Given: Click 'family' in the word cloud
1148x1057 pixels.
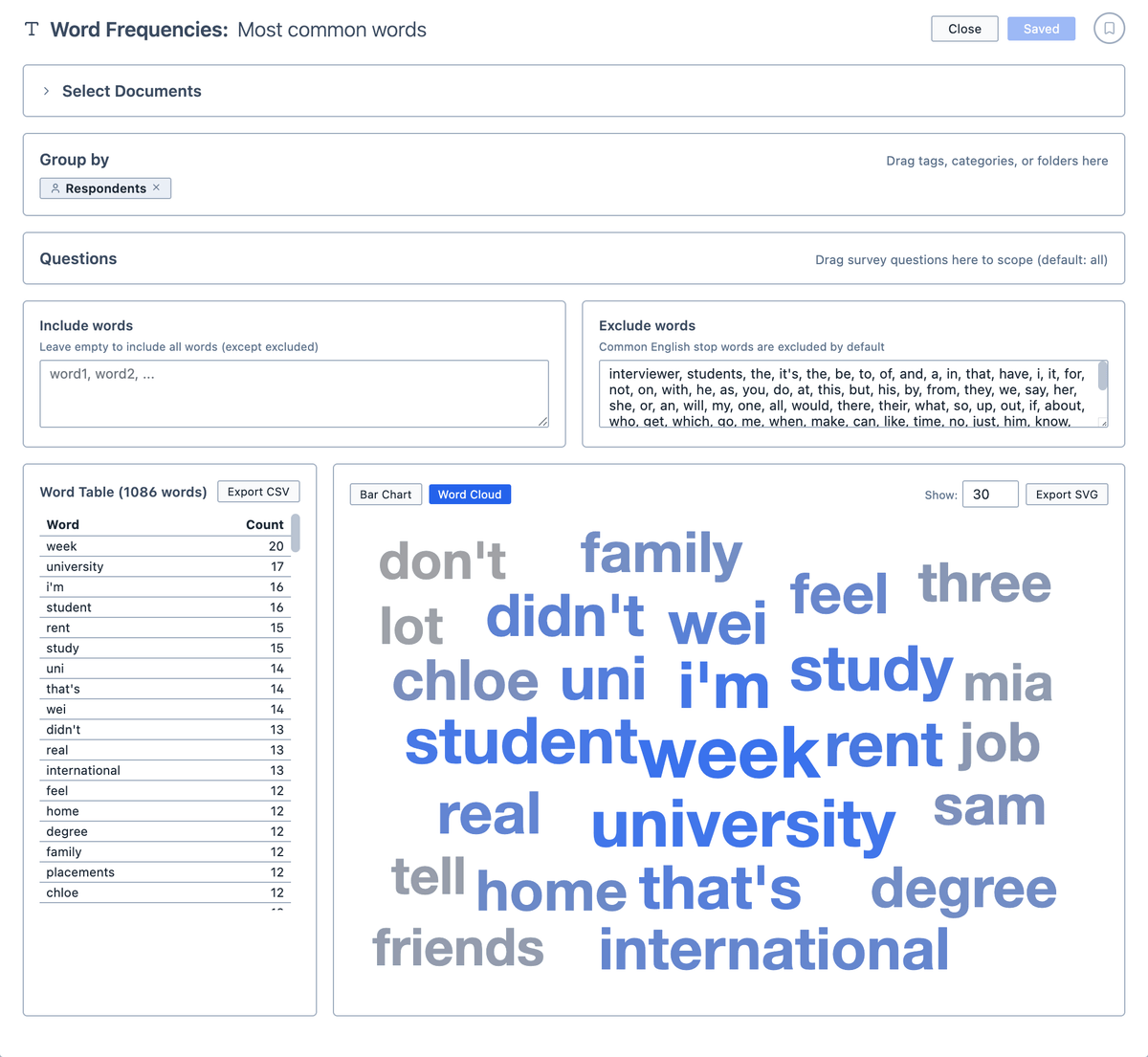Looking at the screenshot, I should 661,554.
